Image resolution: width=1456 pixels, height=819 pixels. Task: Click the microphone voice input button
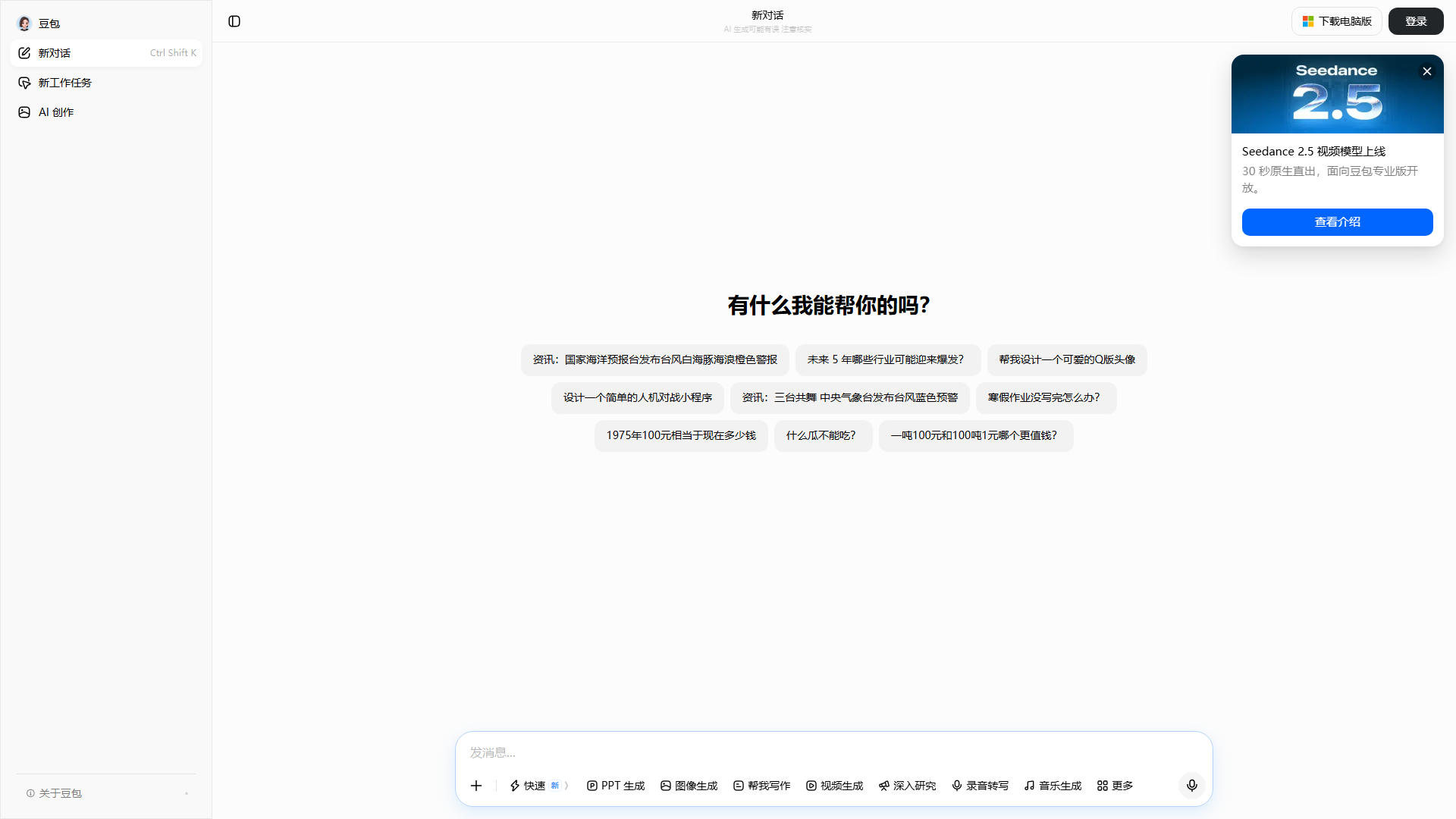[x=1191, y=786]
